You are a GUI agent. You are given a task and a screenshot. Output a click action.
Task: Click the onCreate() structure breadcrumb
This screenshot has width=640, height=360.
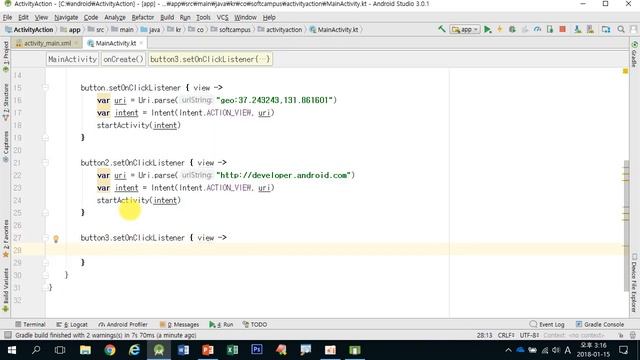(123, 59)
